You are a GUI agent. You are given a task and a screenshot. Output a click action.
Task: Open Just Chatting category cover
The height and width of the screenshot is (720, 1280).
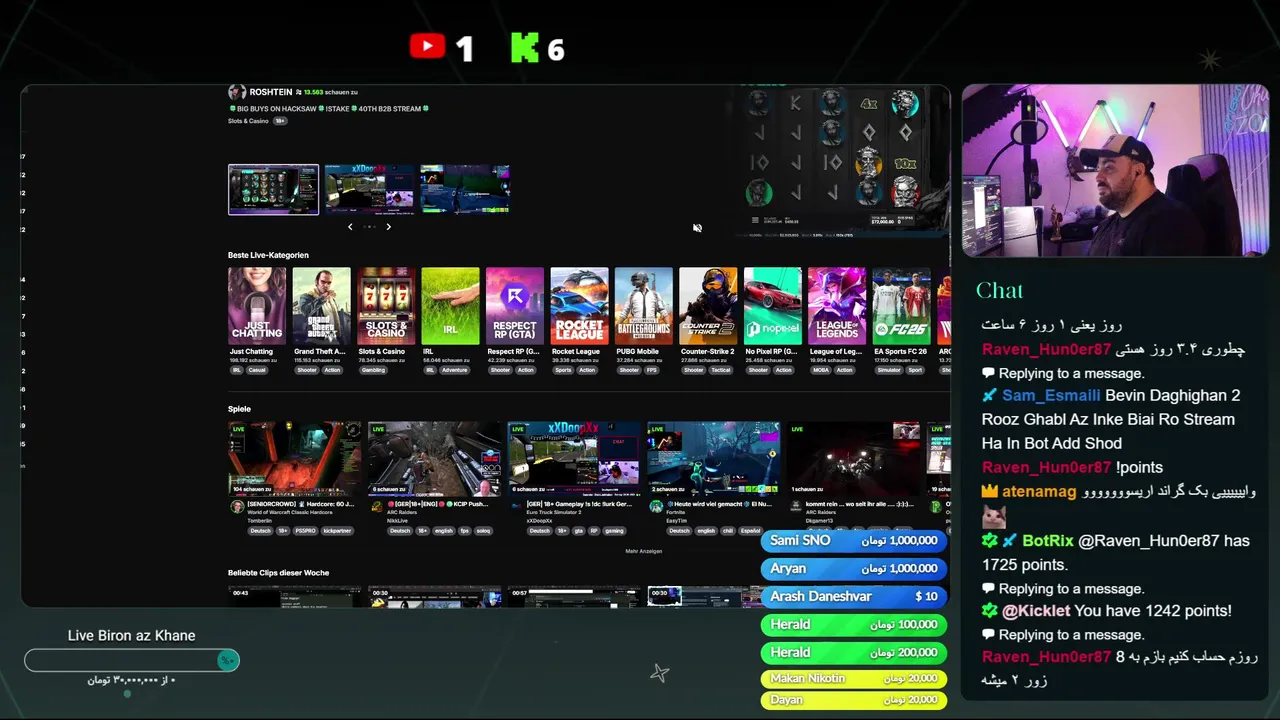click(x=257, y=306)
